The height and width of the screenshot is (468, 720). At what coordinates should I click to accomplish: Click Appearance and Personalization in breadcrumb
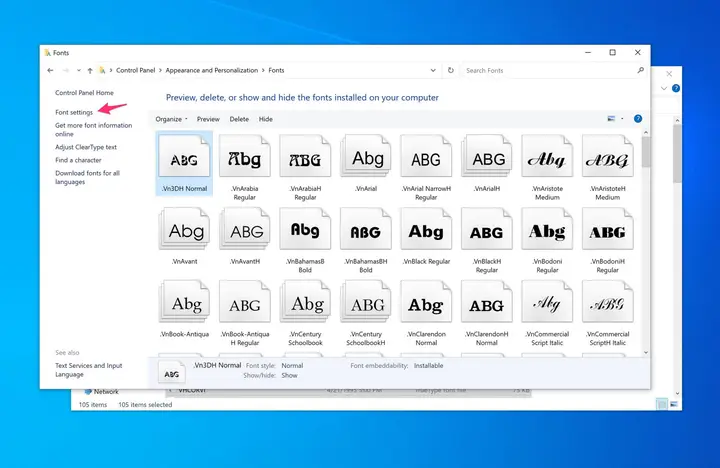click(x=212, y=70)
